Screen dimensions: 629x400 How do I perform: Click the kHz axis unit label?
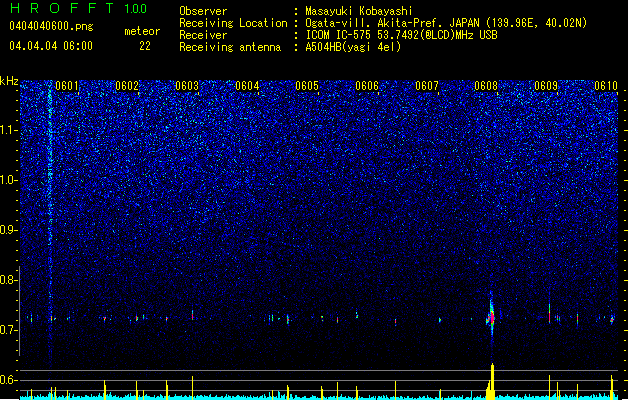point(9,81)
